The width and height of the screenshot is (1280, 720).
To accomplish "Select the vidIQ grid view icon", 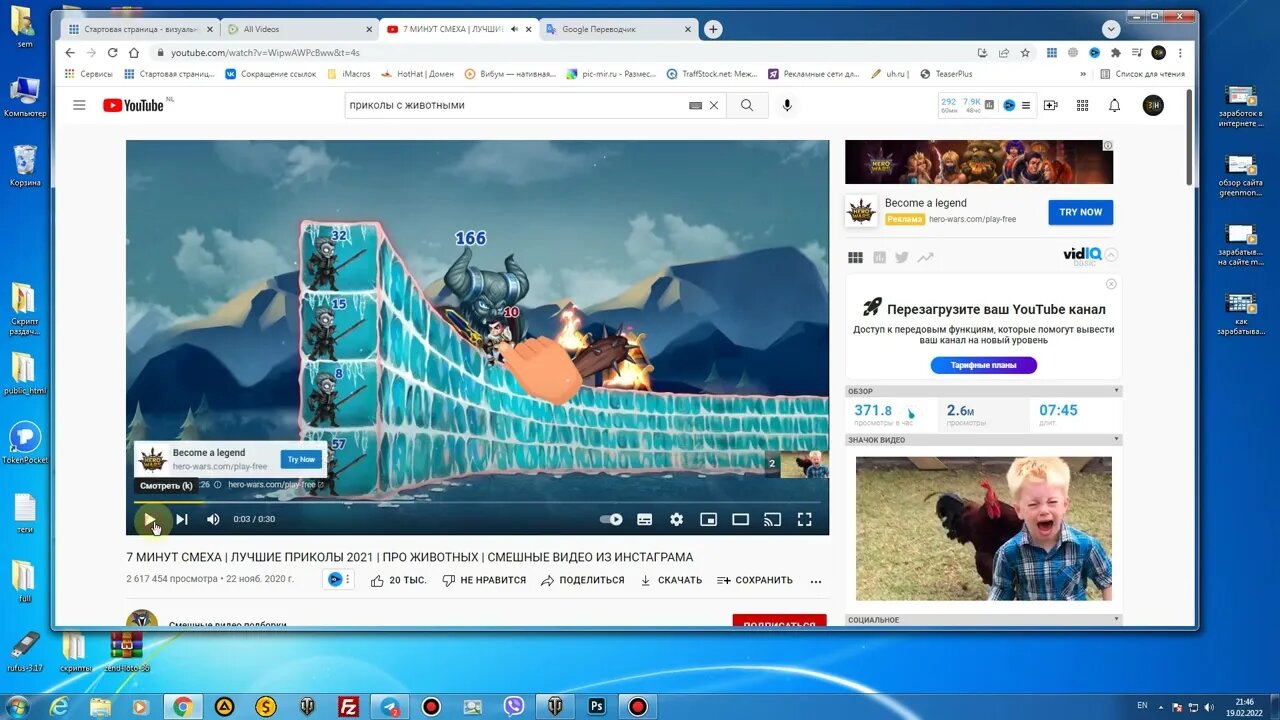I will tap(855, 257).
